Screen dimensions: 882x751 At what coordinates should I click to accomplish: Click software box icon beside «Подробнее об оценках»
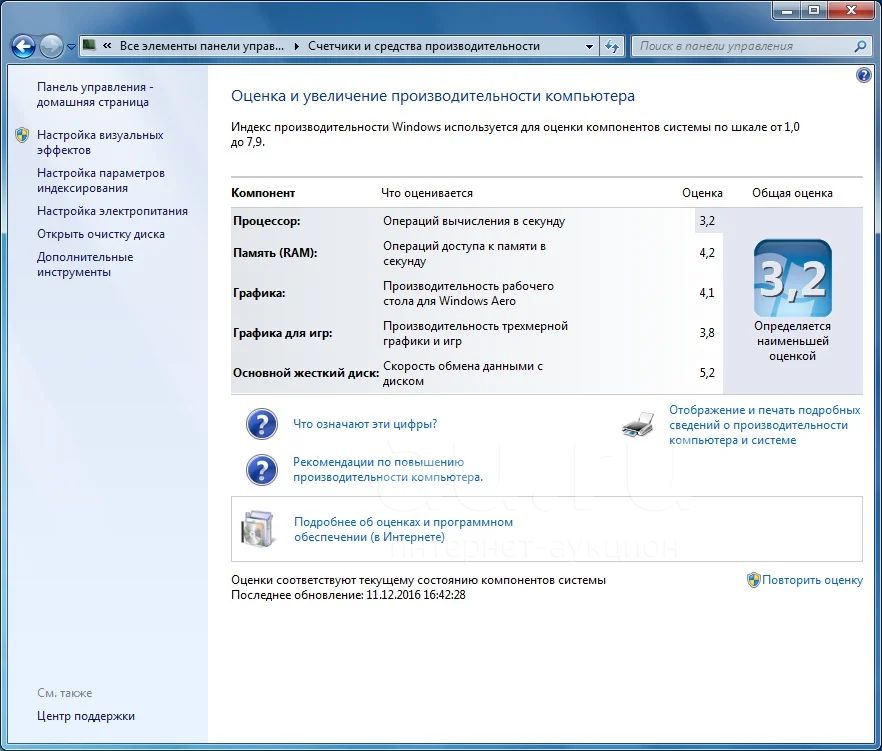(x=259, y=529)
